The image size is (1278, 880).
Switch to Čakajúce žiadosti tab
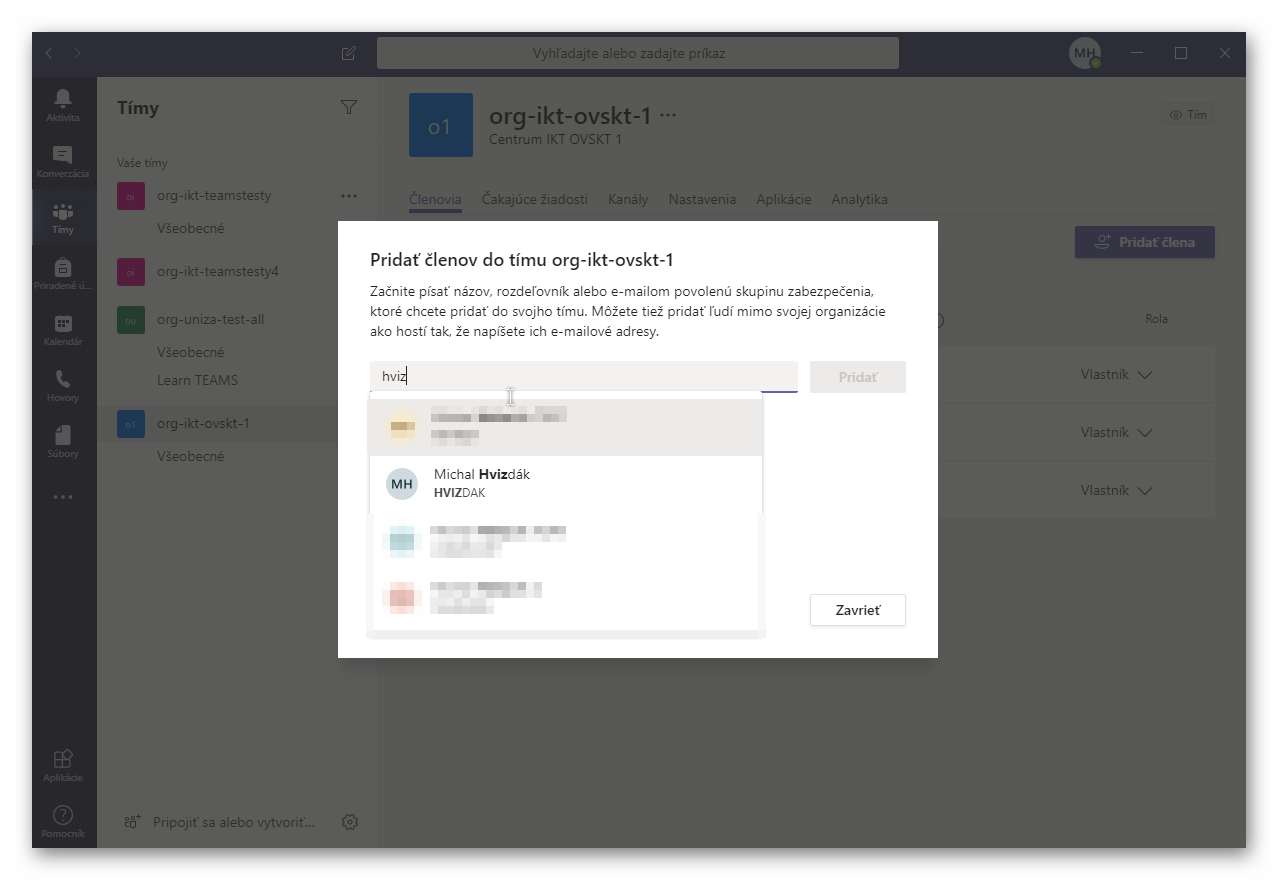tap(535, 199)
